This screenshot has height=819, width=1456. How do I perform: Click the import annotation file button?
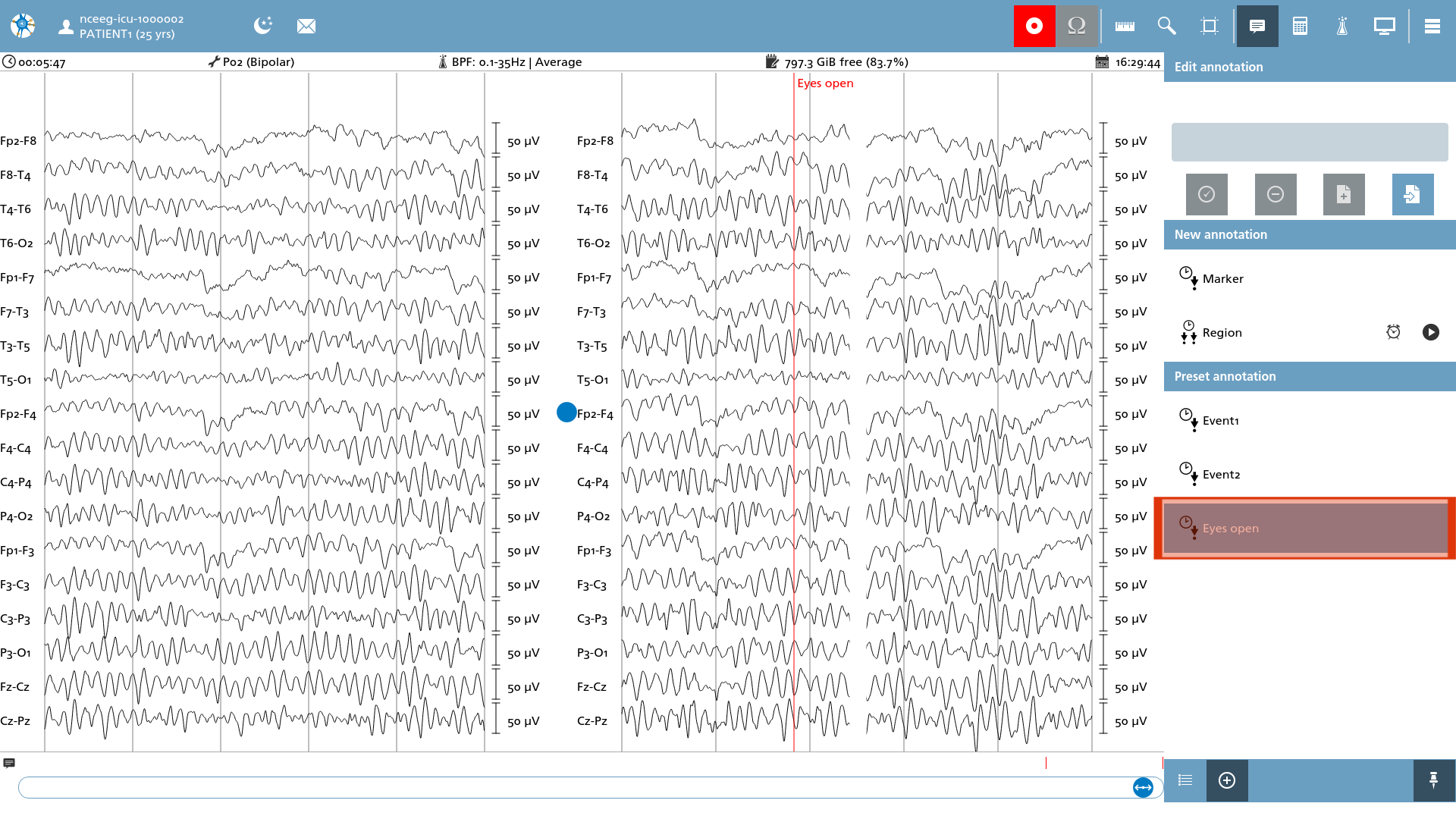pyautogui.click(x=1413, y=194)
